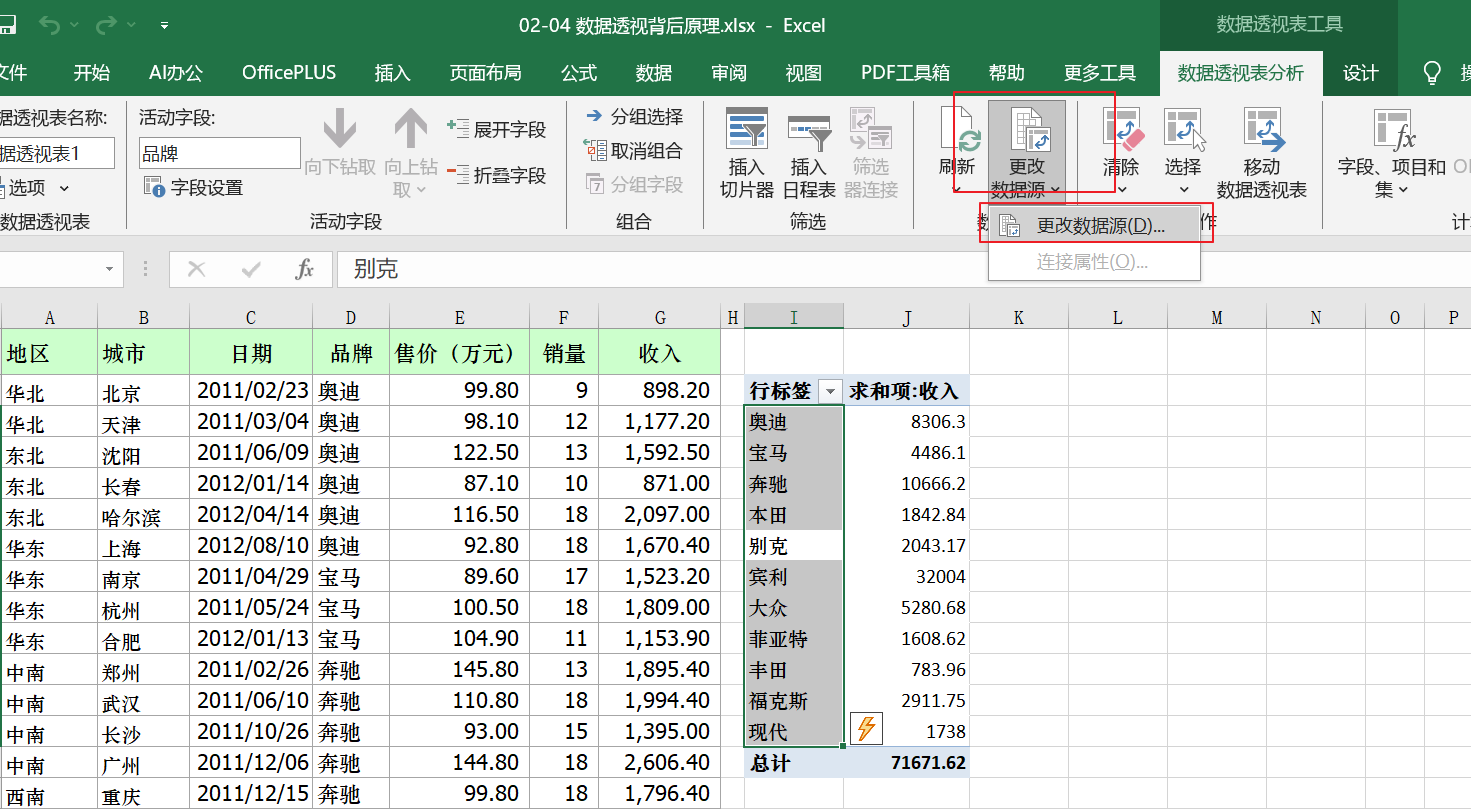Click the 别克 pivot row label
The height and width of the screenshot is (809, 1471).
(794, 546)
